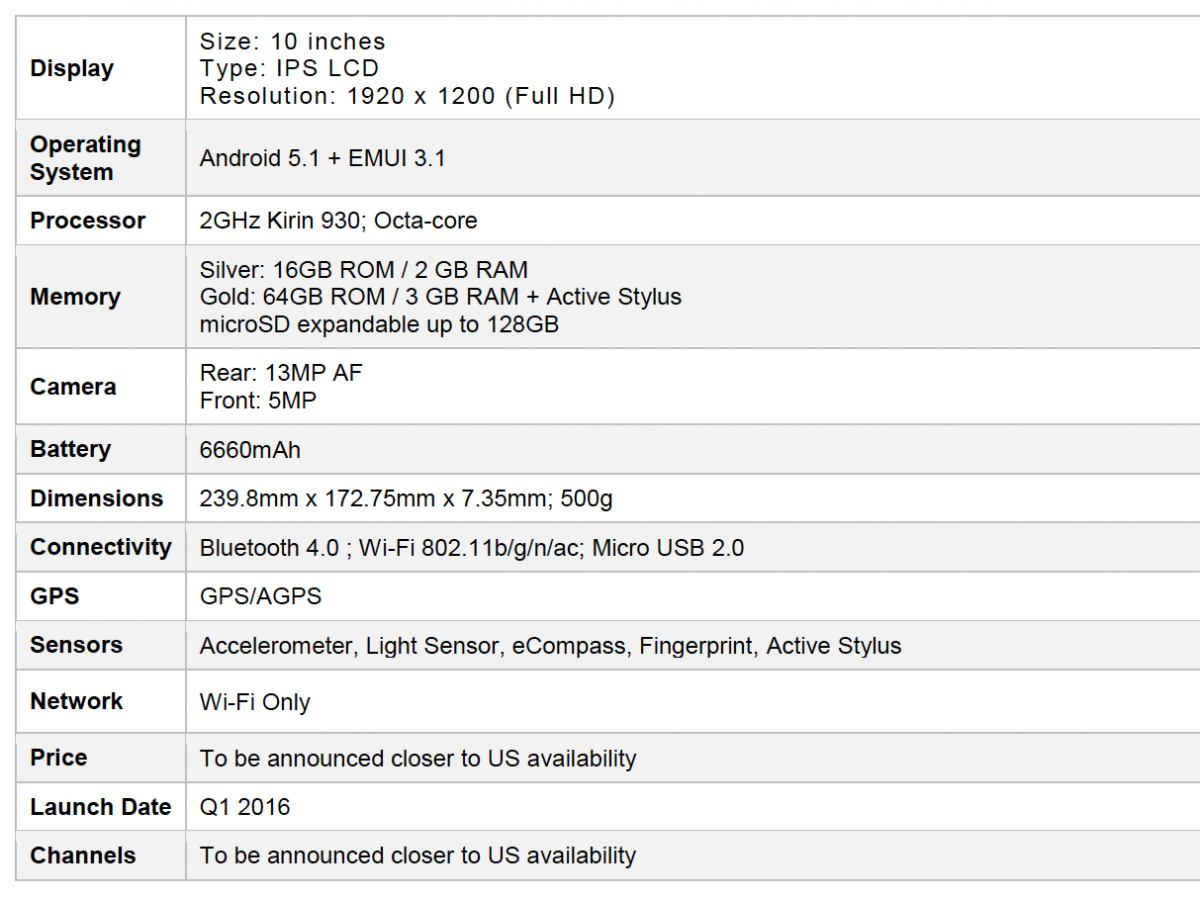Screen dimensions: 1200x900
Task: Select the microSD expandable up to 128GB line
Action: (x=379, y=325)
